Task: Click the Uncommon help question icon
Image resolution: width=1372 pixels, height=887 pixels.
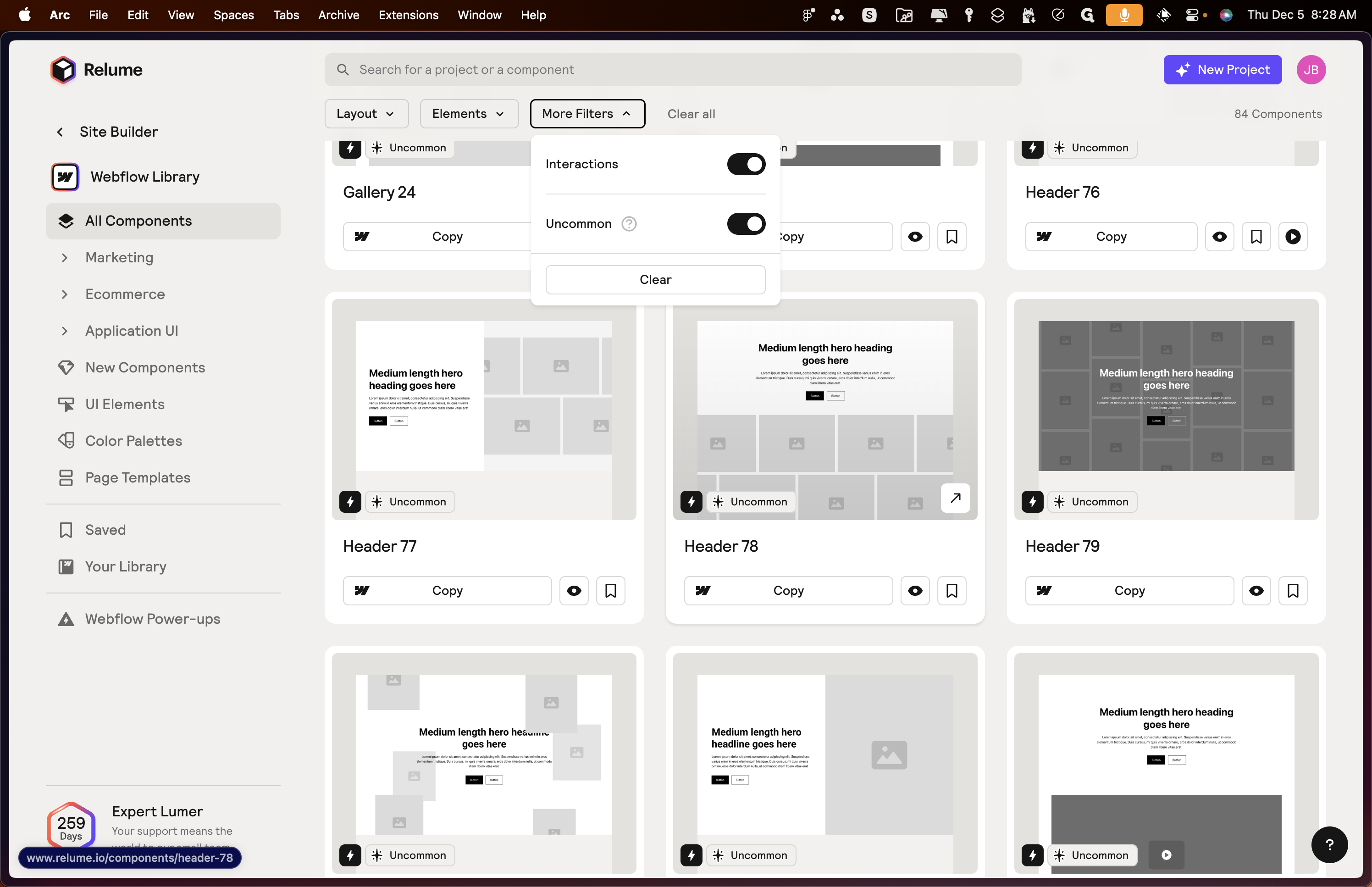Action: click(629, 223)
